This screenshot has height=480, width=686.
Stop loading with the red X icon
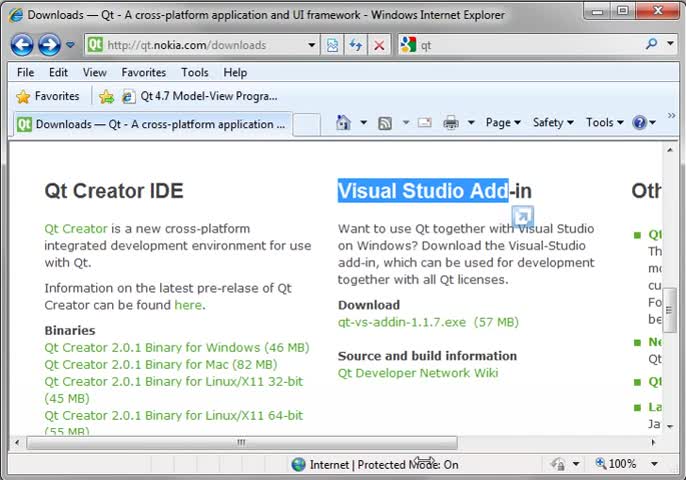(379, 45)
